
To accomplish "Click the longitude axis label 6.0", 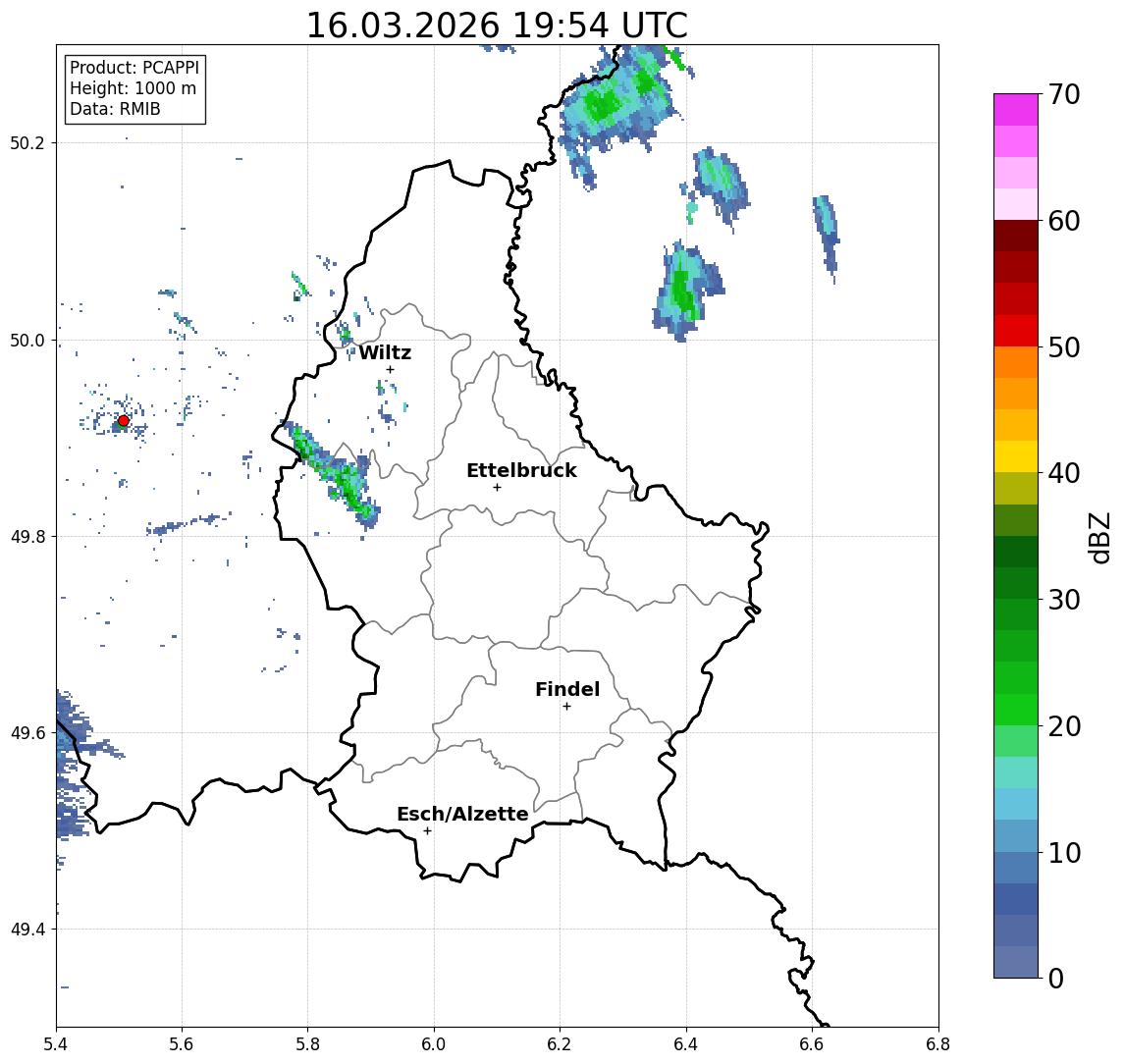I will [x=435, y=1044].
